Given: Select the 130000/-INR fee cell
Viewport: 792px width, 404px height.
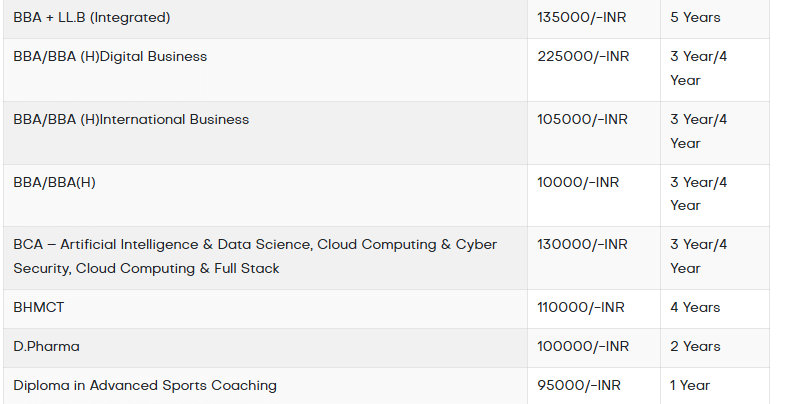Looking at the screenshot, I should coord(583,245).
